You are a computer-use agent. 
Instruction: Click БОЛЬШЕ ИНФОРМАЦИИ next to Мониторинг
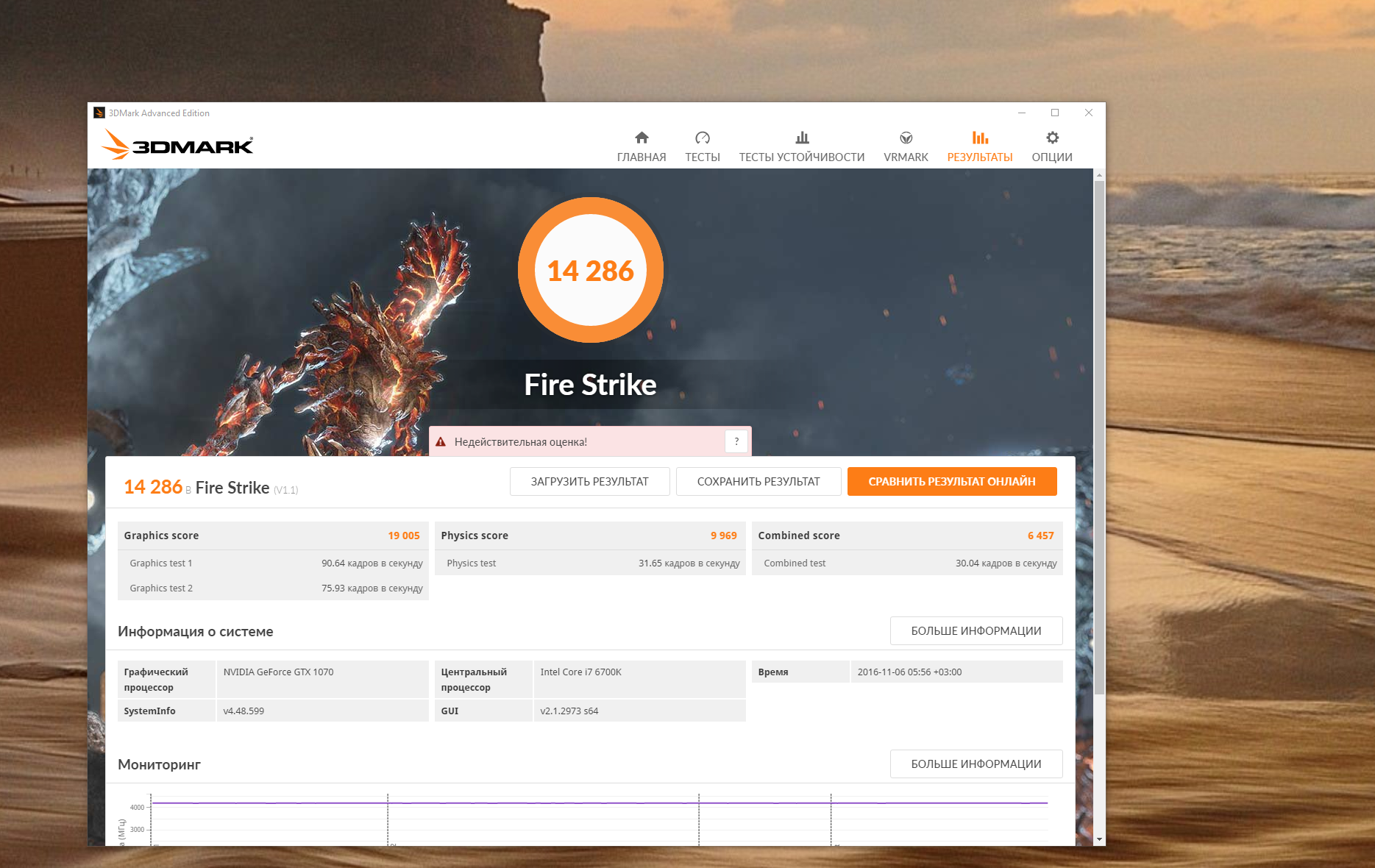pos(976,764)
